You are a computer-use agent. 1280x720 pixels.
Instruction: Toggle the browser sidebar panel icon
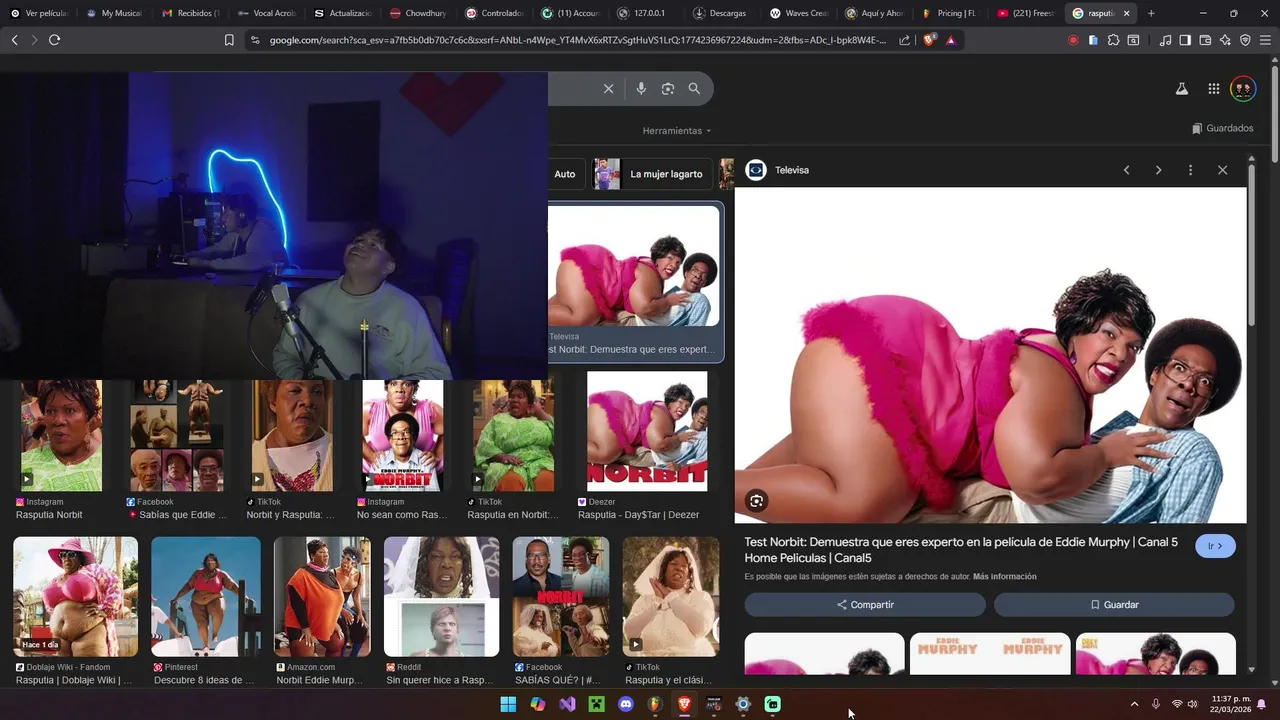tap(1185, 40)
